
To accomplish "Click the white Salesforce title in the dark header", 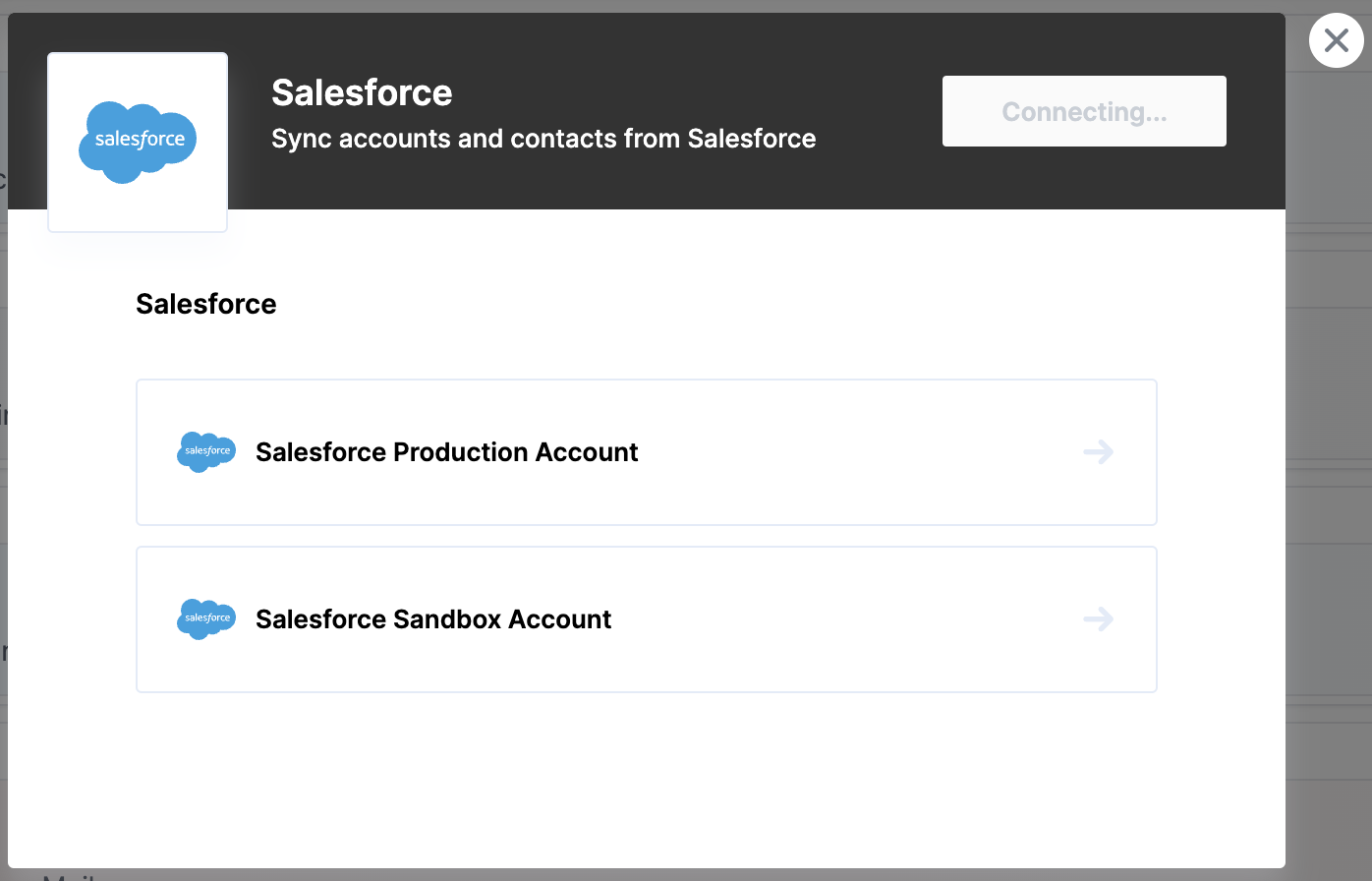I will pos(362,92).
